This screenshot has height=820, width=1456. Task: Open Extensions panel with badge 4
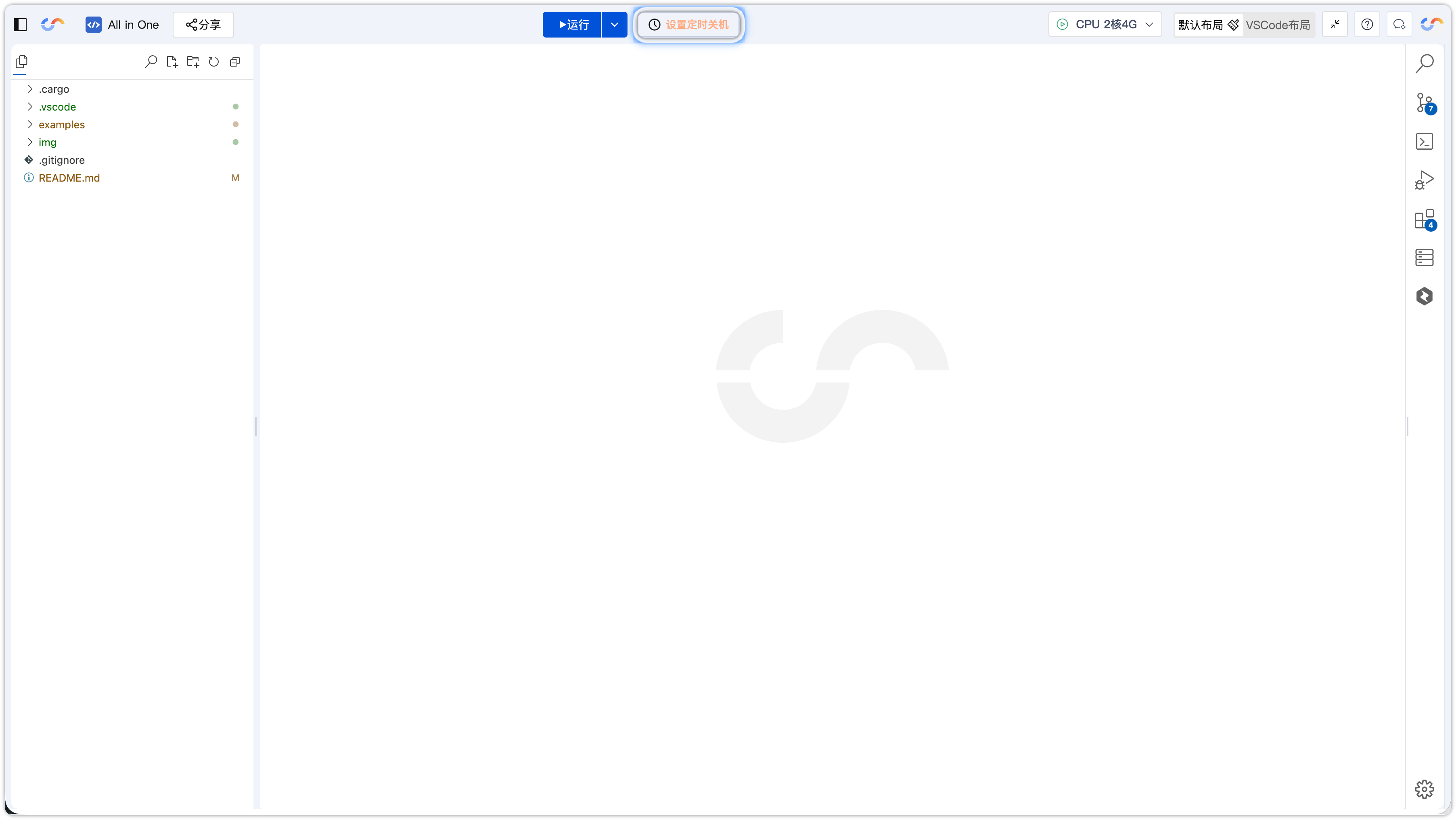(x=1425, y=219)
